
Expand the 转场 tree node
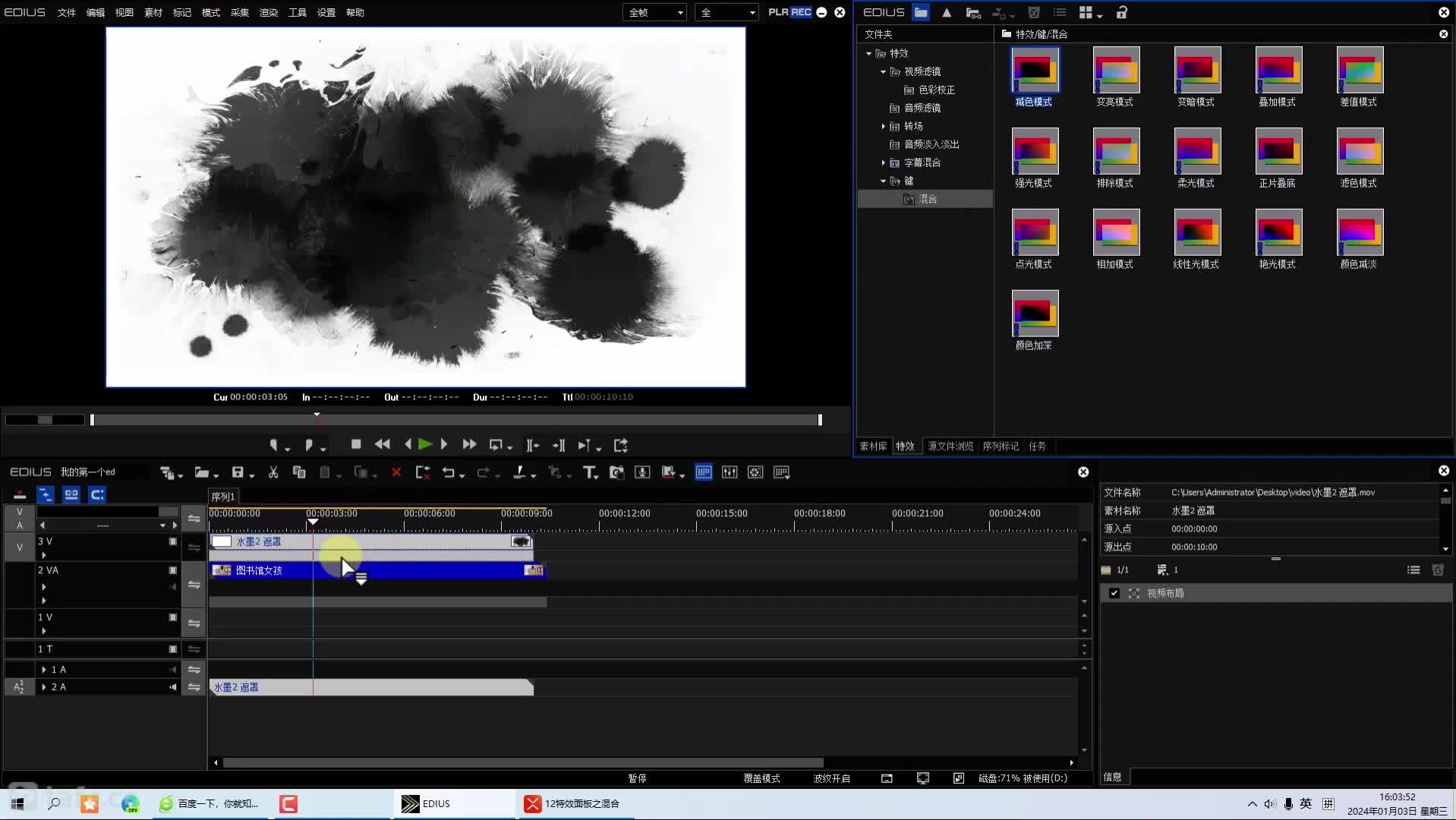point(883,126)
